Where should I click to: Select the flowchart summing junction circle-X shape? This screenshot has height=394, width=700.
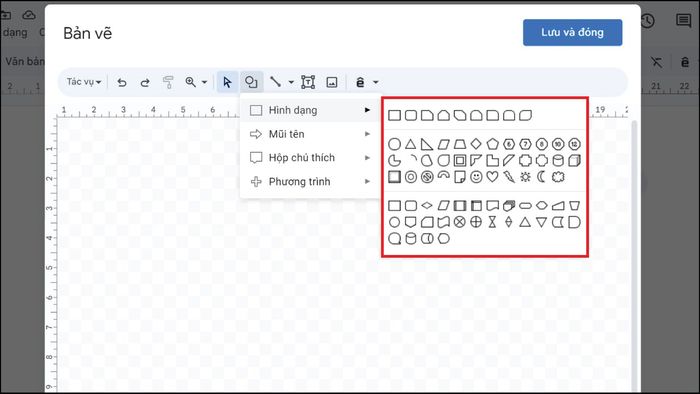coord(460,222)
